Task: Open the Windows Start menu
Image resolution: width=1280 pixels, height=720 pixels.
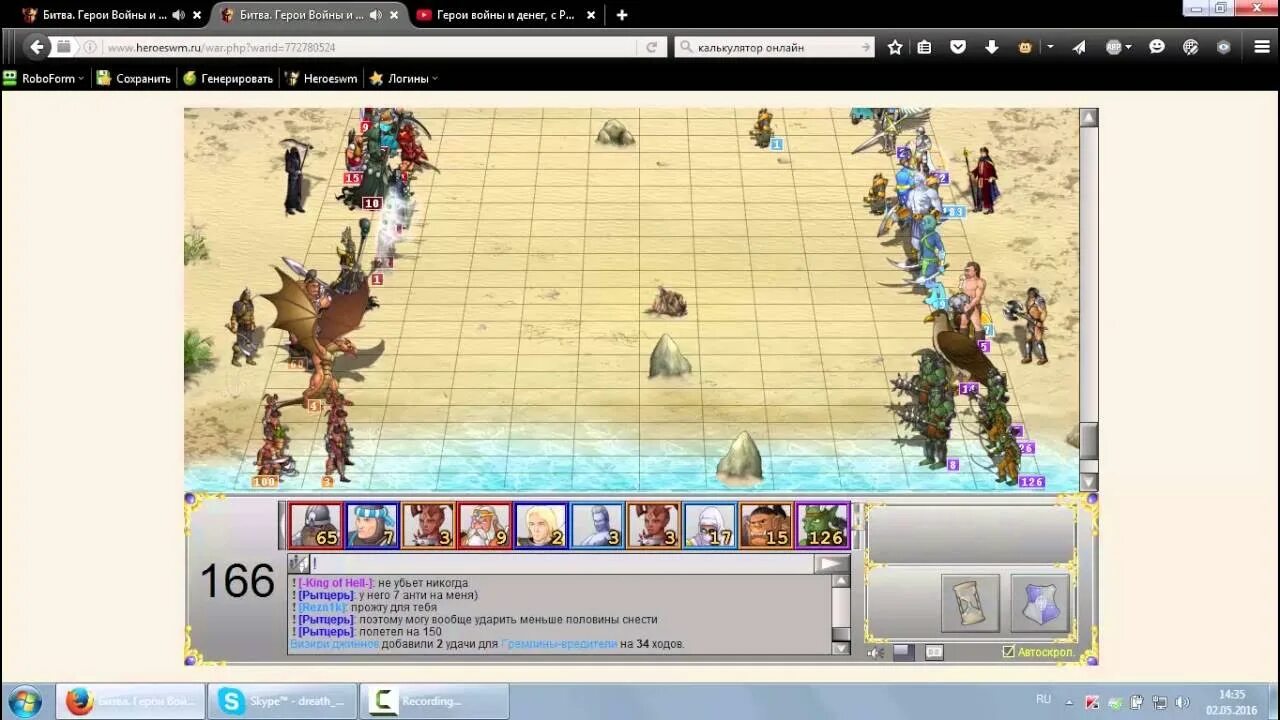Action: click(x=24, y=701)
